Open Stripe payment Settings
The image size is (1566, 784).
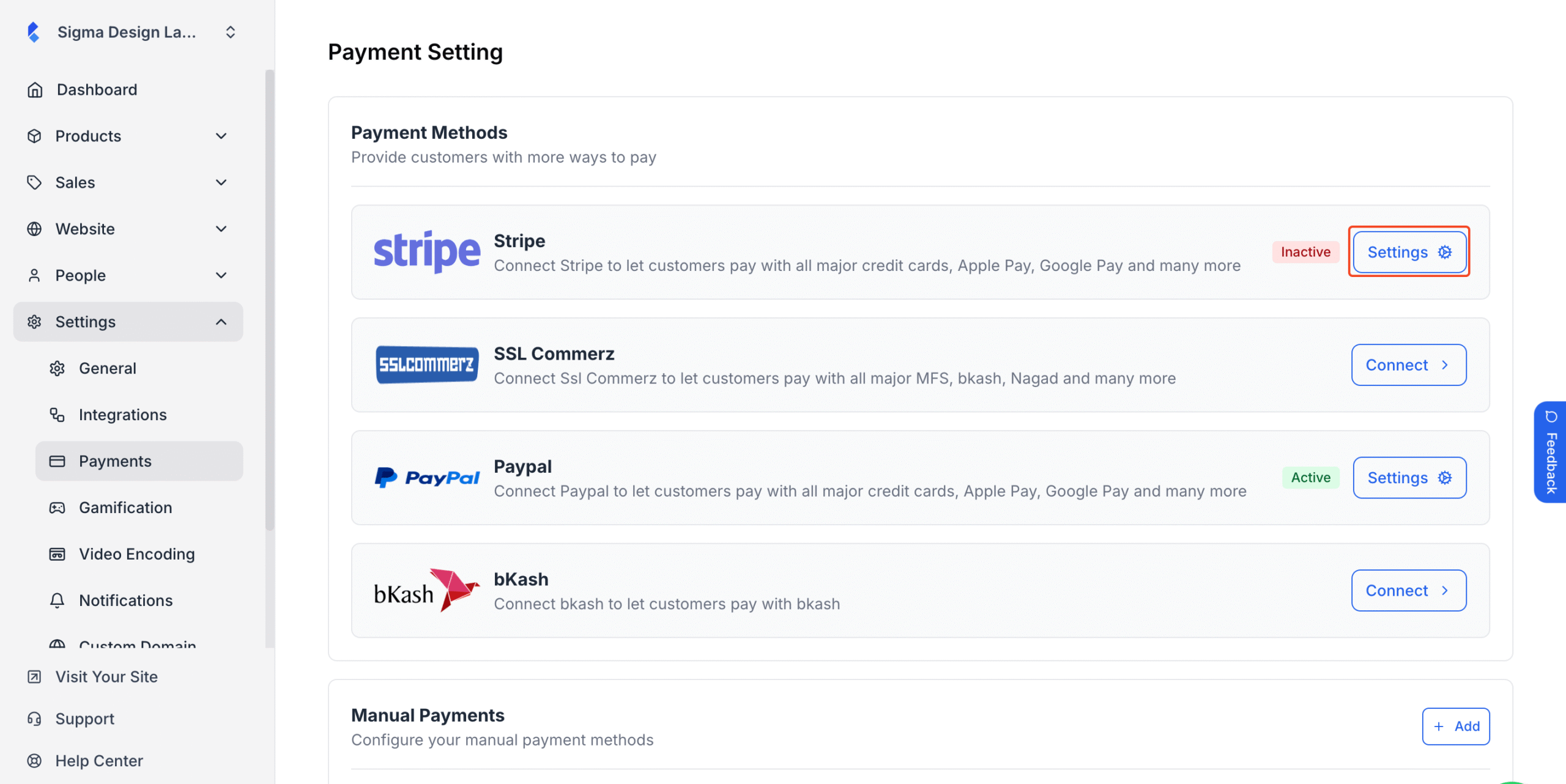[x=1409, y=251]
